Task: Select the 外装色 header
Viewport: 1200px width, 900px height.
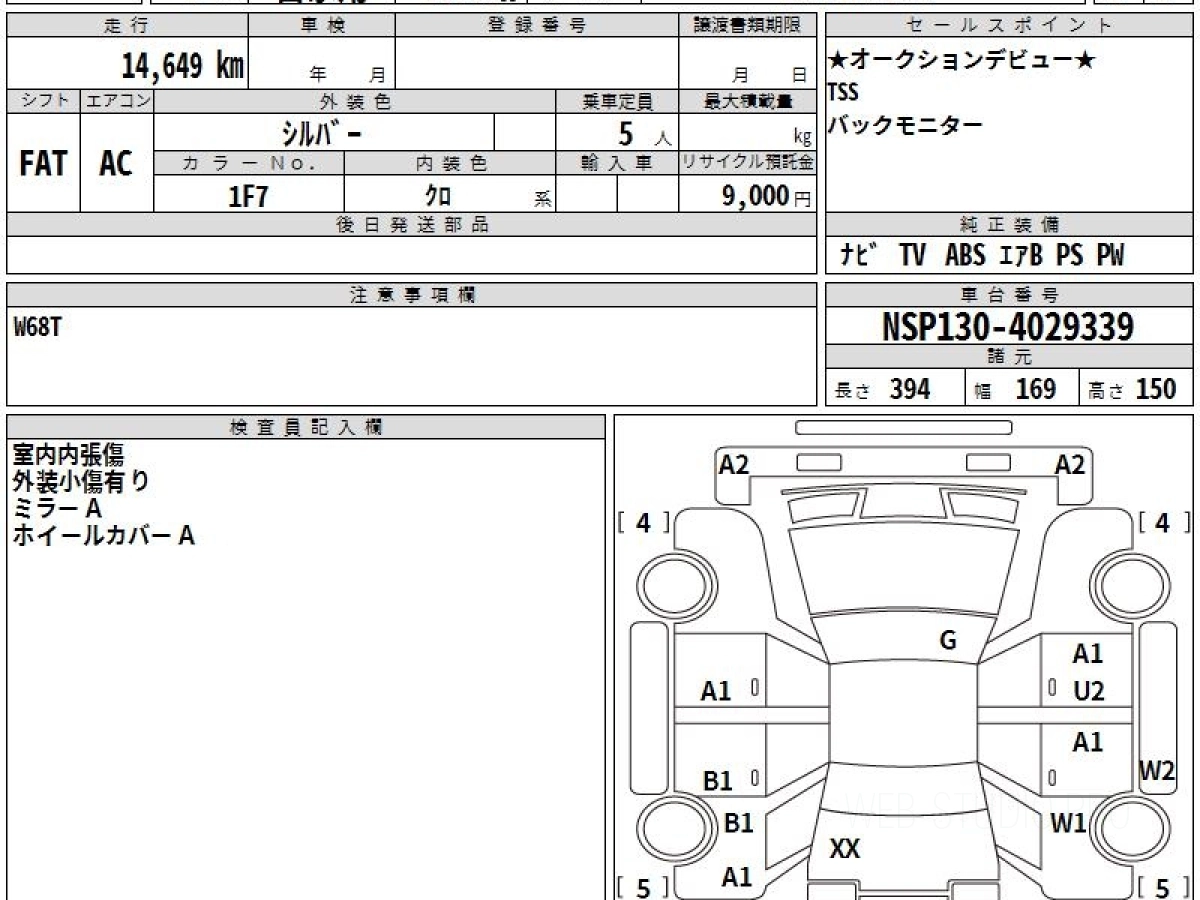Action: [x=355, y=101]
